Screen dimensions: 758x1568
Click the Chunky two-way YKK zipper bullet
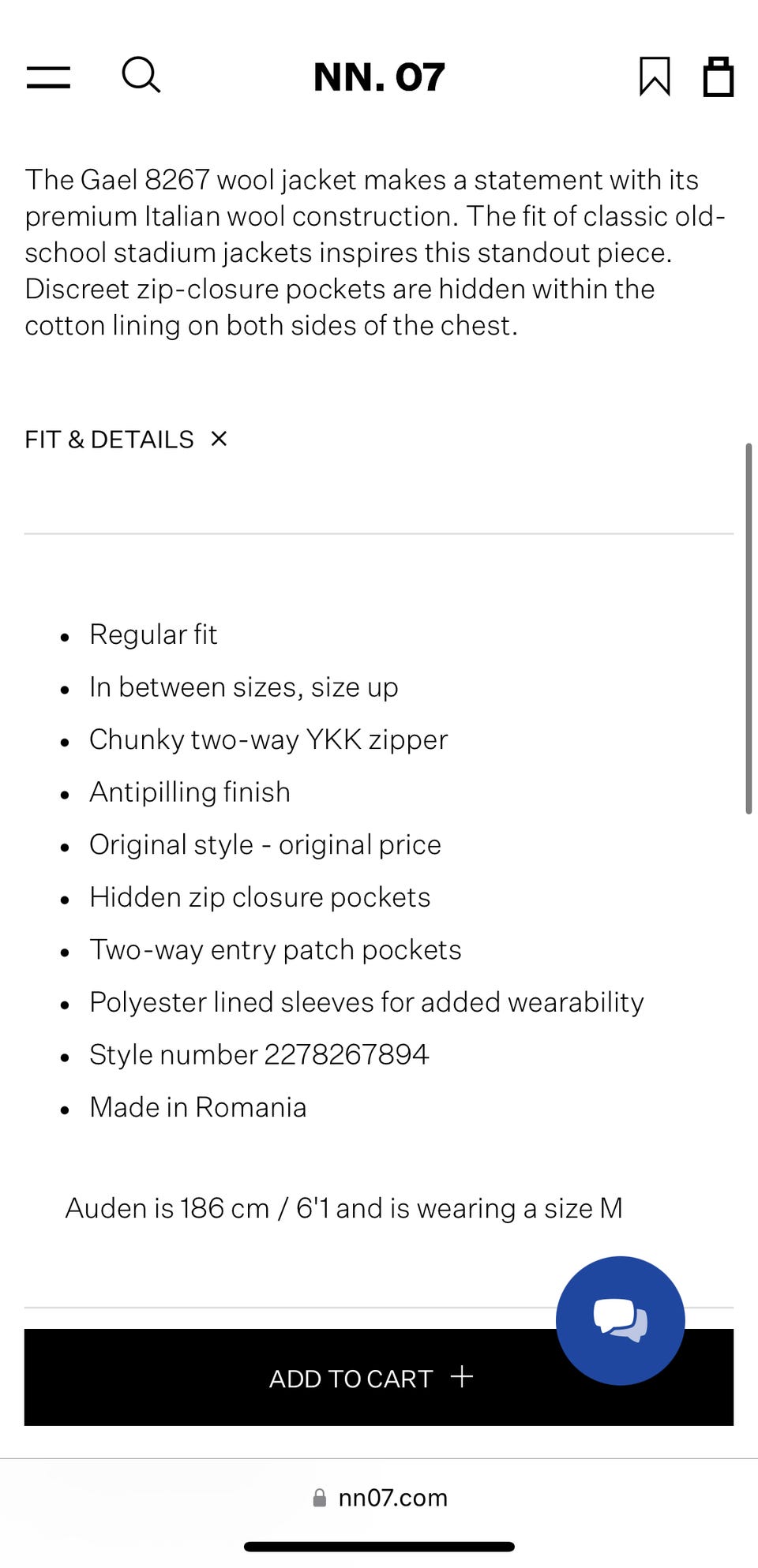coord(268,739)
